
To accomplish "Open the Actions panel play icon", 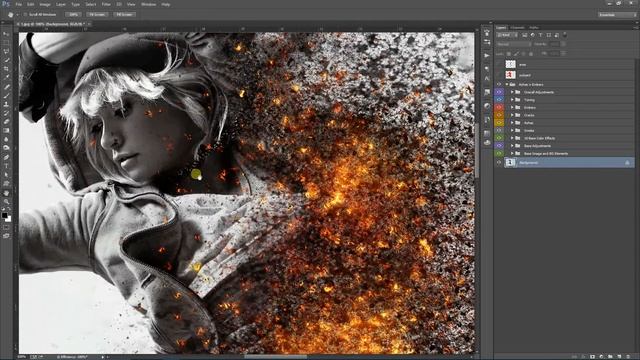I will click(487, 55).
